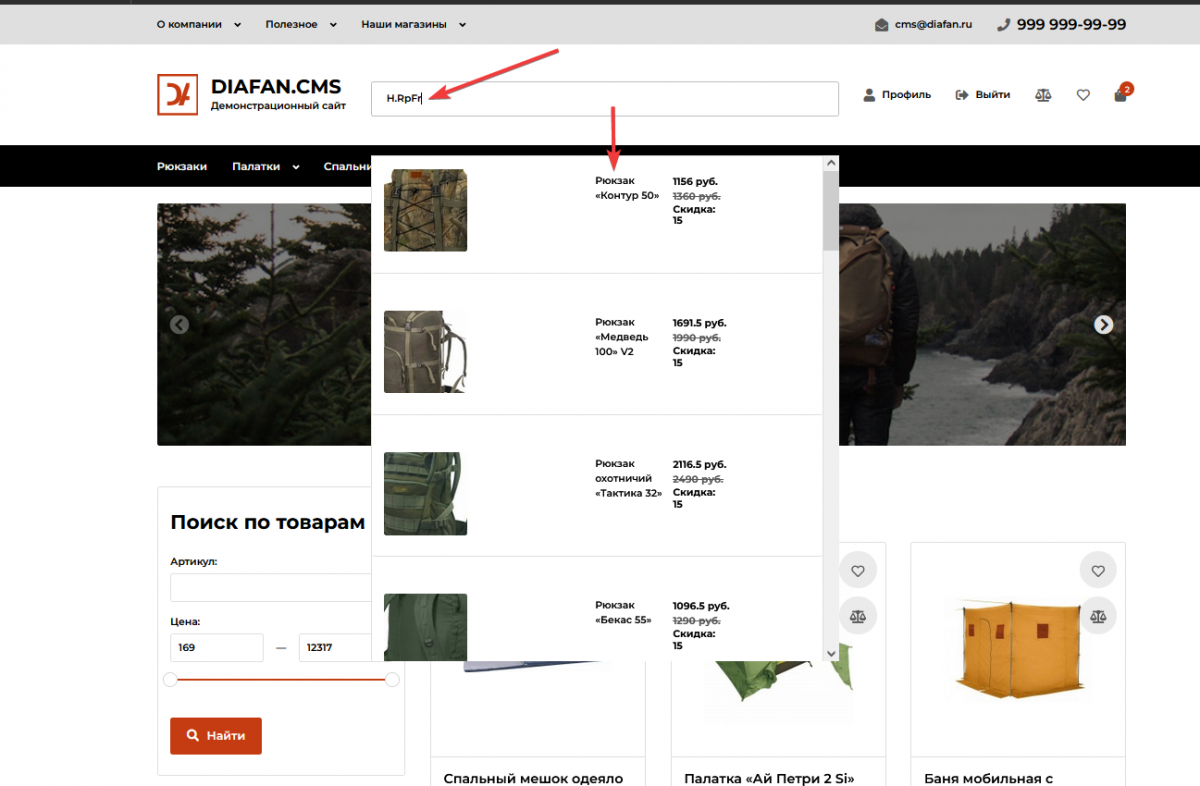1200x786 pixels.
Task: Open the Профиль link
Action: tap(897, 95)
